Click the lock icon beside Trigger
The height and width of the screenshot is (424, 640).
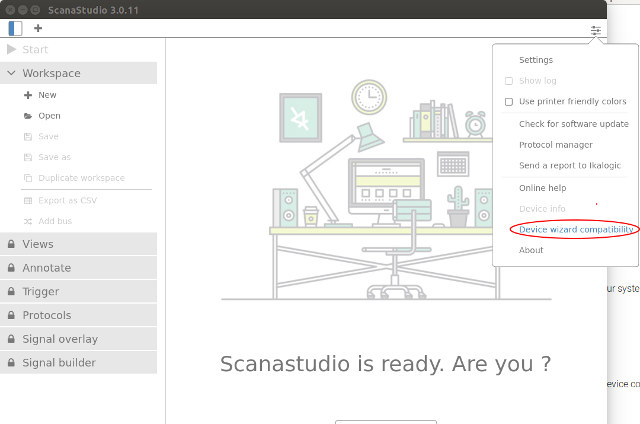tap(11, 291)
